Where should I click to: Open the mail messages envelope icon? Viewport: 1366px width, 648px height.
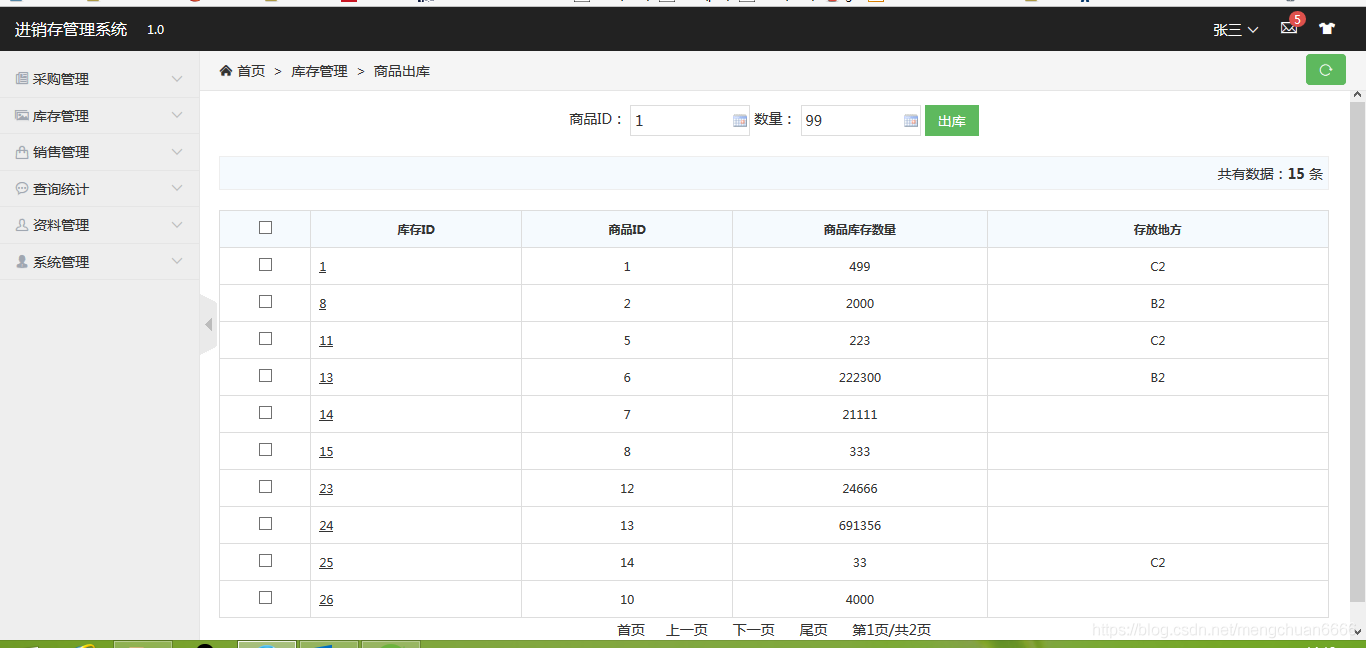[x=1289, y=29]
